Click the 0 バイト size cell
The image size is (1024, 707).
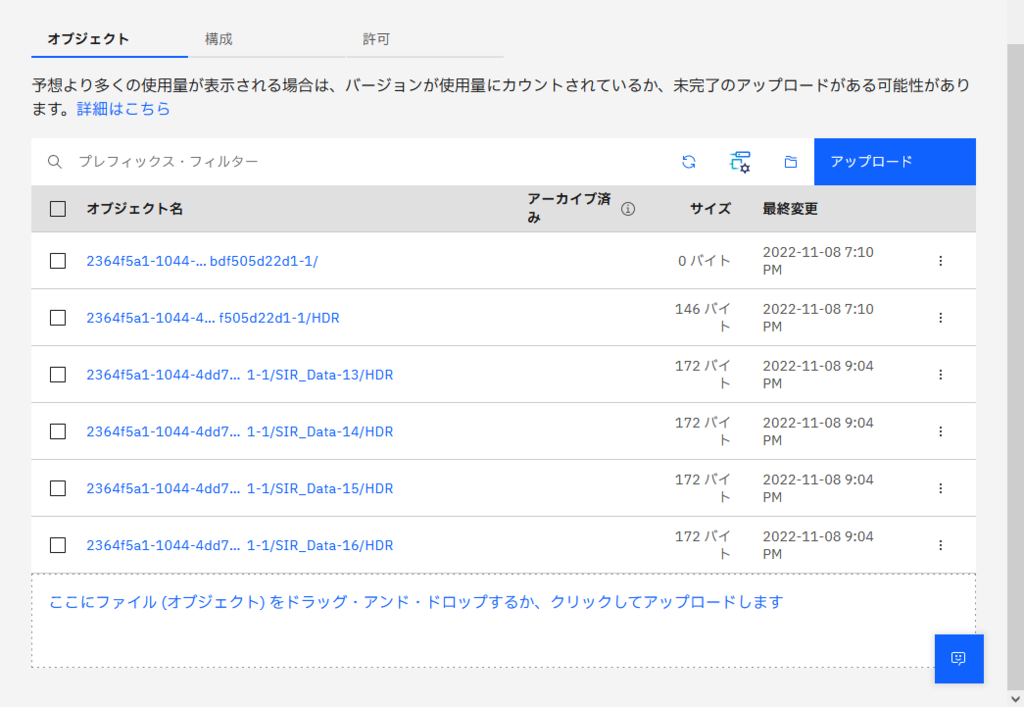click(x=704, y=261)
